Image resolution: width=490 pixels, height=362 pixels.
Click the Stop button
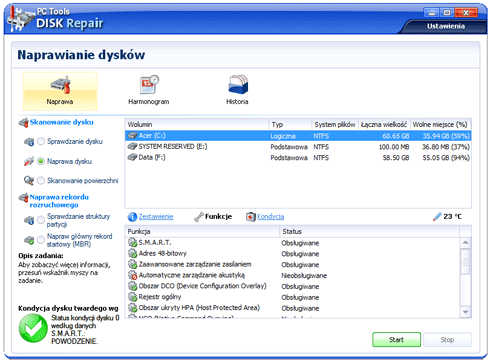coord(447,340)
